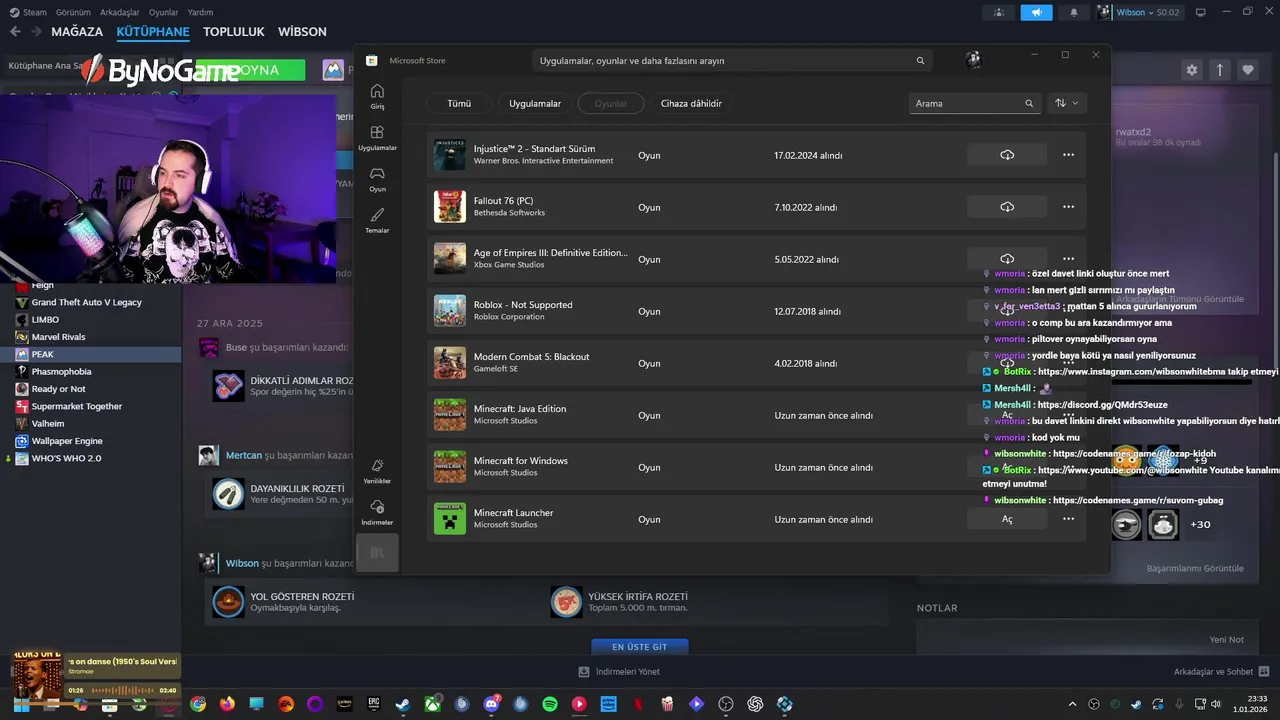Open Yardım menu in Steam
The height and width of the screenshot is (720, 1280).
click(200, 12)
